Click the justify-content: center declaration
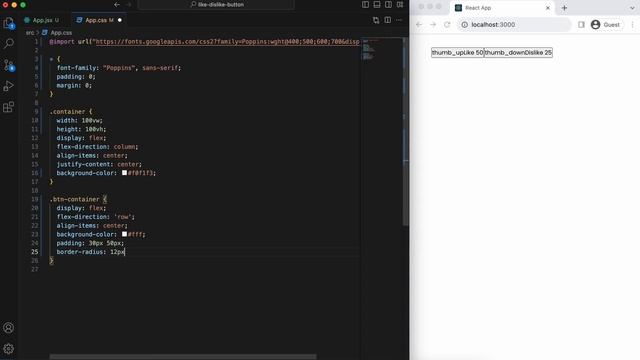Screen dimensions: 640x360 tap(99, 164)
